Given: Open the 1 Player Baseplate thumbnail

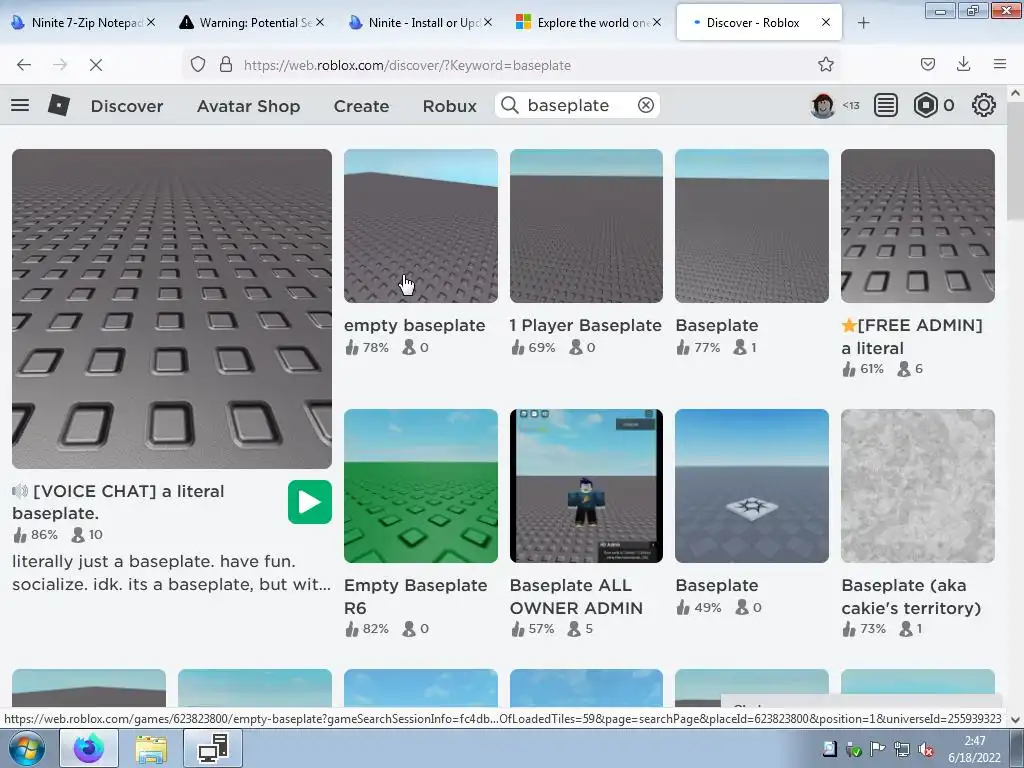Looking at the screenshot, I should (x=586, y=226).
